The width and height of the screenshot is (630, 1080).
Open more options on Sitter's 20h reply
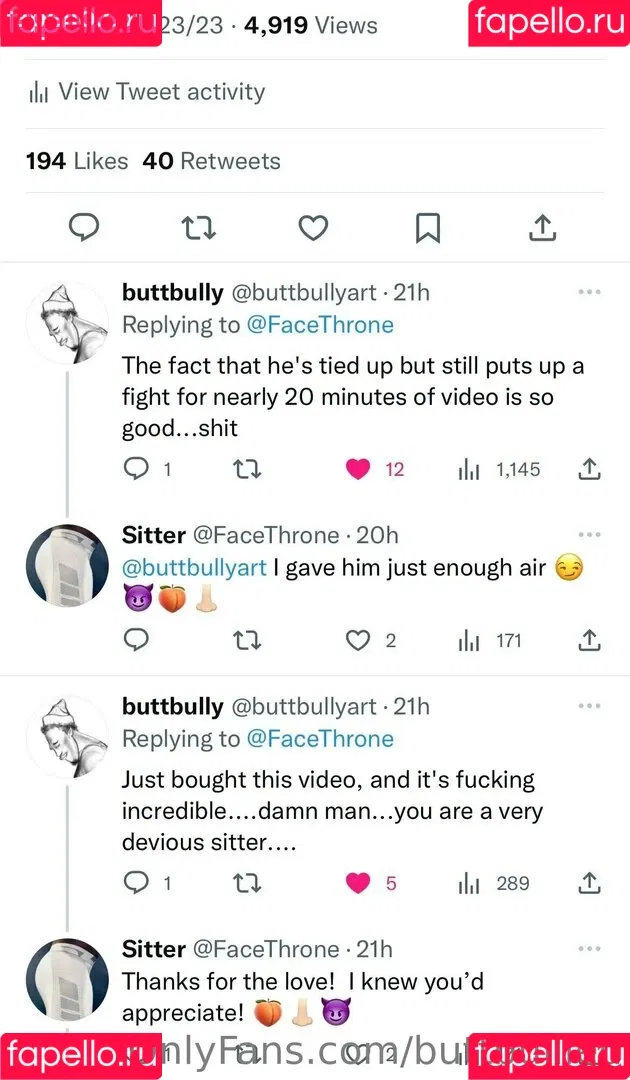click(590, 535)
